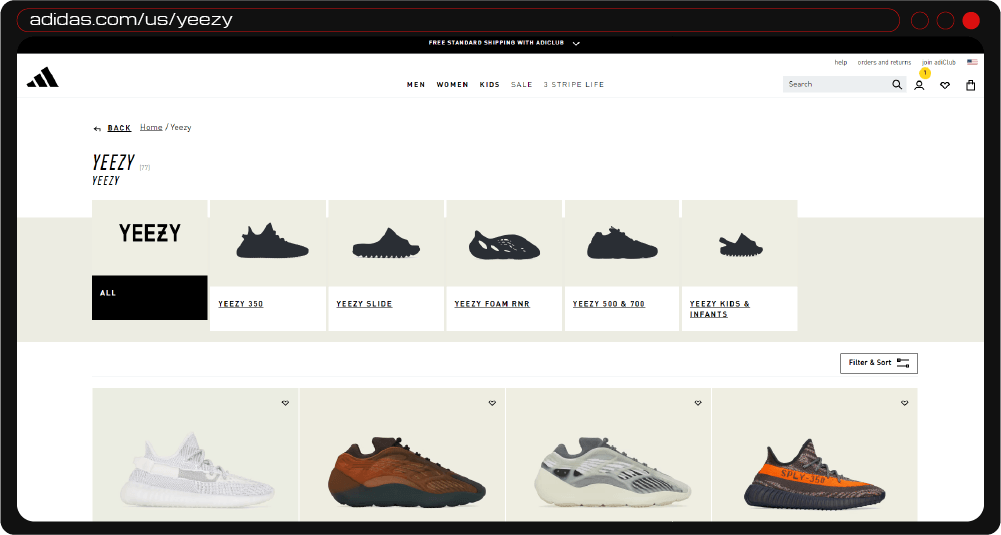
Task: Wishlist the grey cream Yeezy 700 shoe
Action: 698,403
